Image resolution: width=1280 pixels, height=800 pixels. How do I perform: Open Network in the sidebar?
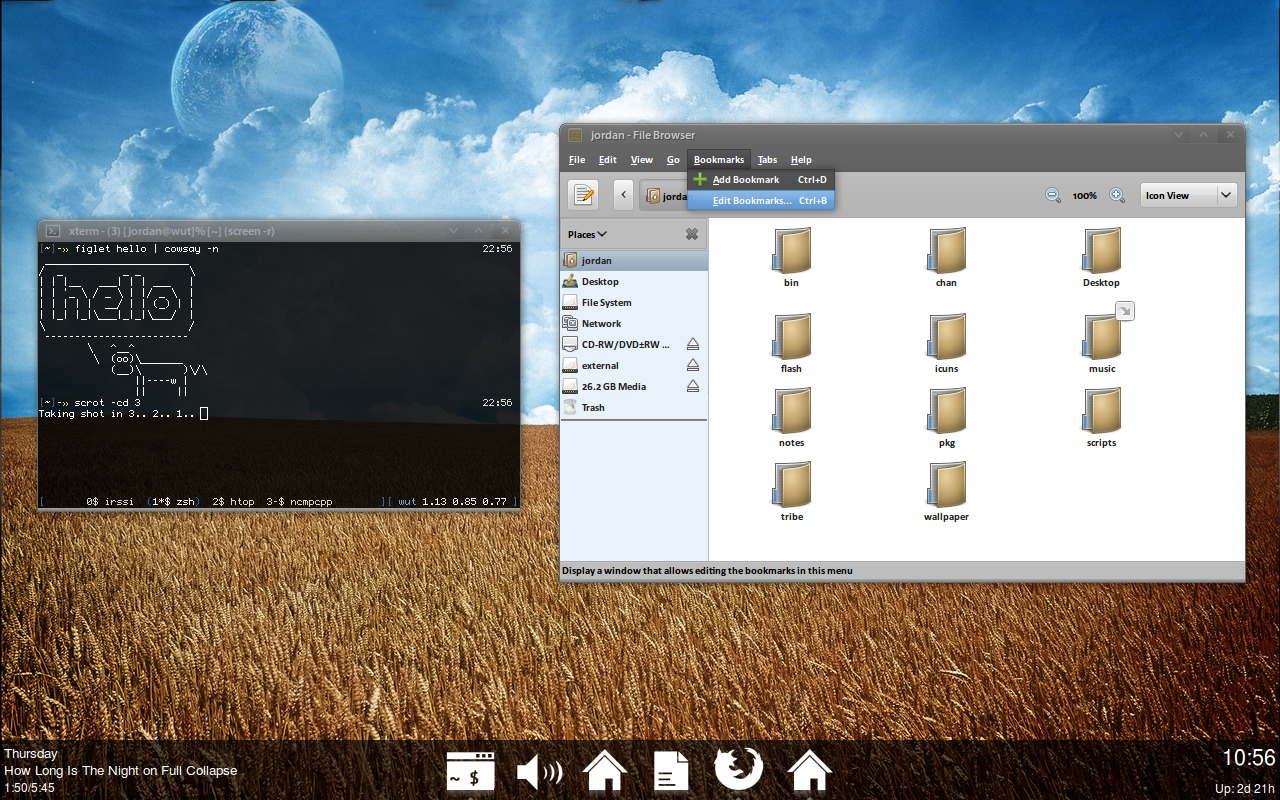click(634, 324)
